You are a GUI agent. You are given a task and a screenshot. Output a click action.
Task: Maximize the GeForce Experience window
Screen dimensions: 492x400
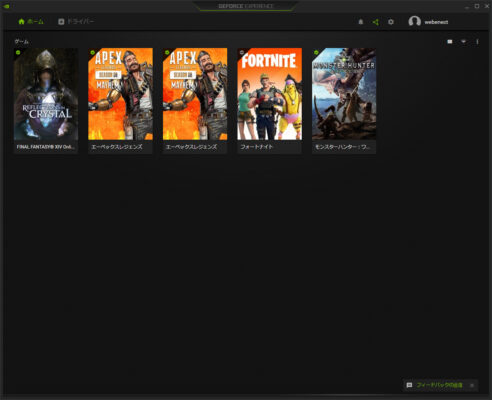[477, 6]
